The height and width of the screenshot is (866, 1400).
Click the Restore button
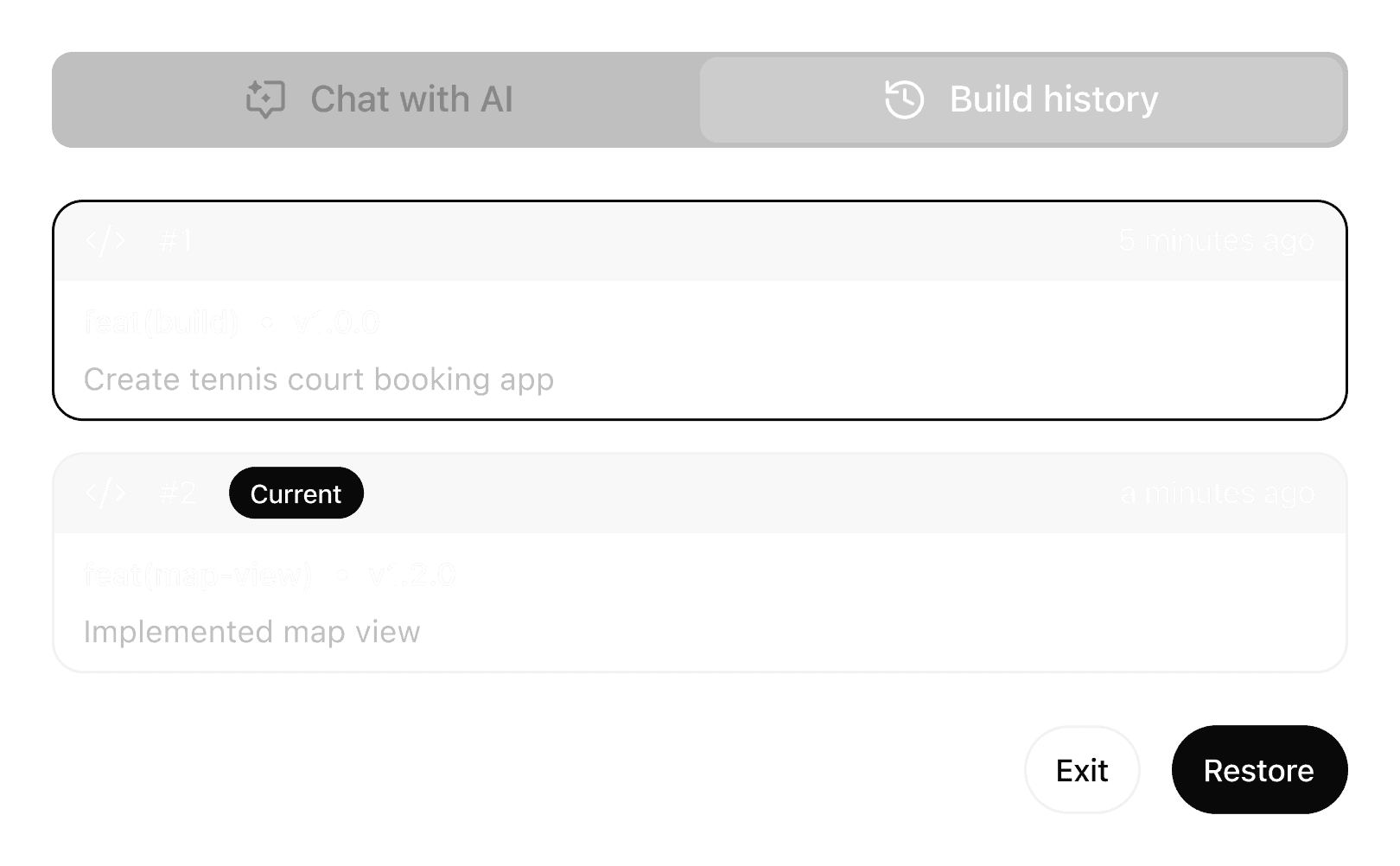pyautogui.click(x=1259, y=770)
